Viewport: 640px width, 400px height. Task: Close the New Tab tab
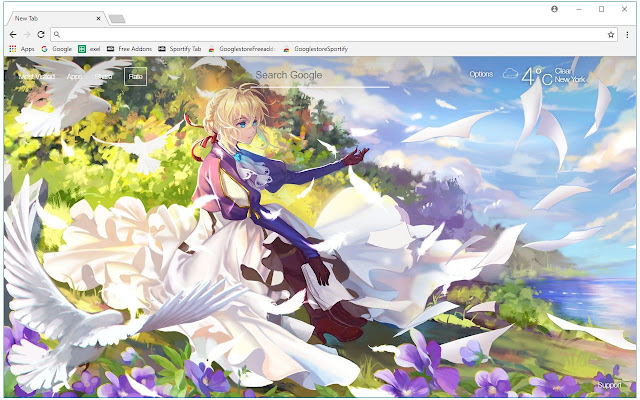(x=98, y=18)
